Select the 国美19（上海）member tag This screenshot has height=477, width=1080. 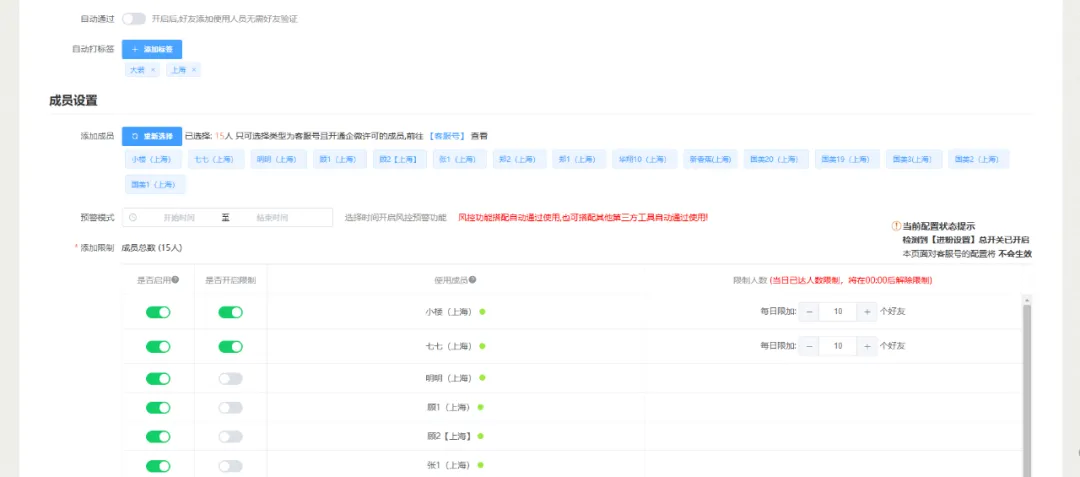[847, 159]
